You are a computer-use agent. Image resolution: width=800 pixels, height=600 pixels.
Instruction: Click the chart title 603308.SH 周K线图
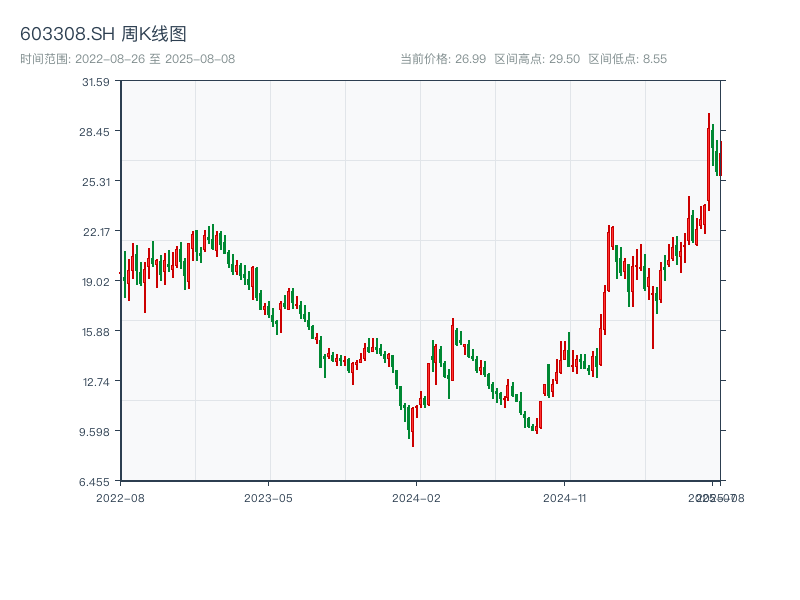point(103,34)
